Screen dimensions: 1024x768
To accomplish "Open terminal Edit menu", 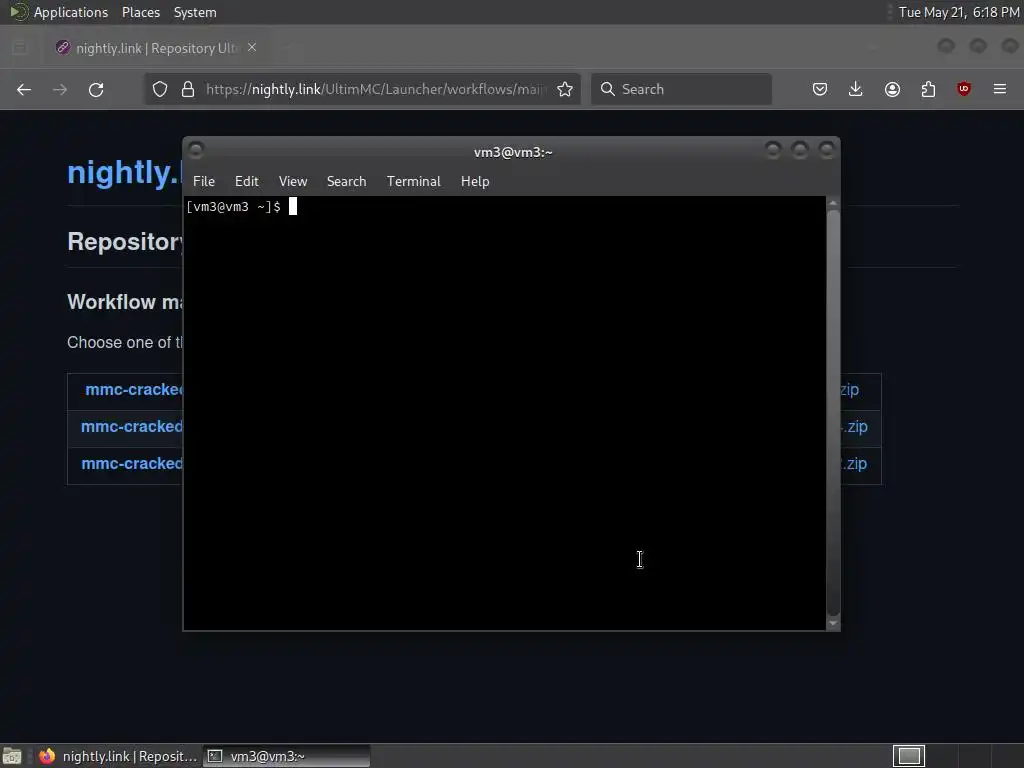I will 247,182.
